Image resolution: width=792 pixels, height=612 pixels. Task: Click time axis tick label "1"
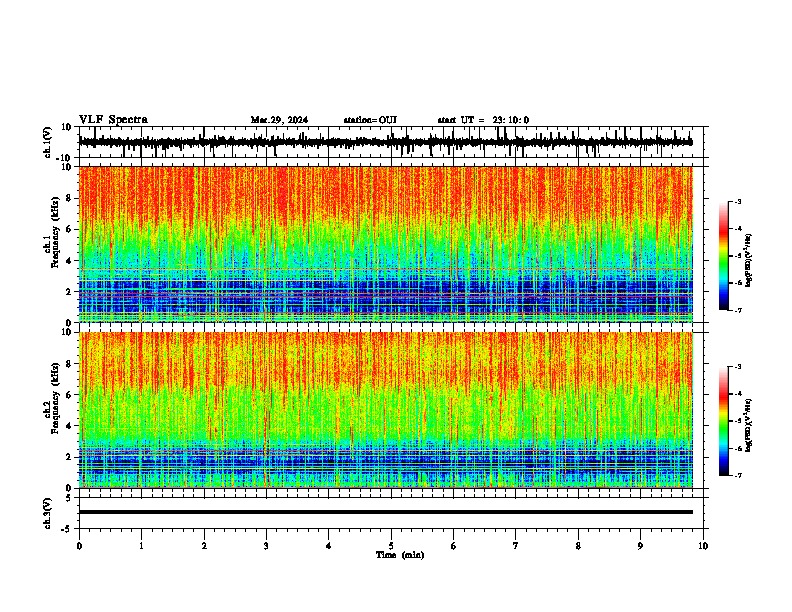coord(141,546)
